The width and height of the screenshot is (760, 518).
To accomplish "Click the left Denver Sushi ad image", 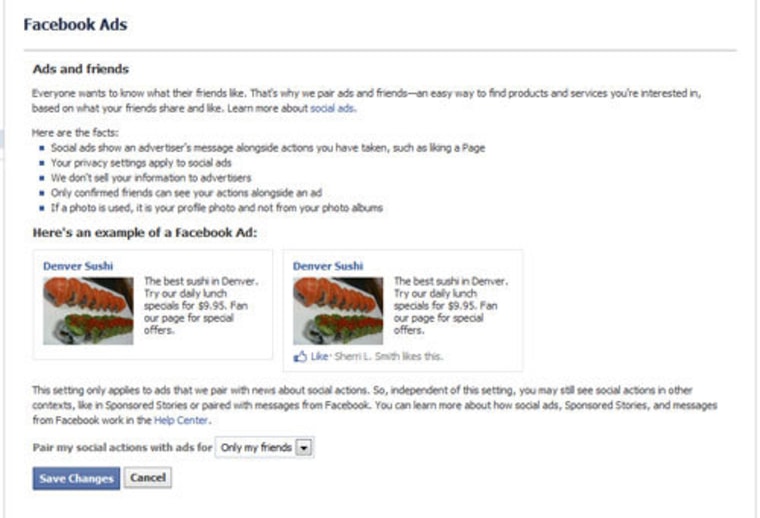I will 88,310.
